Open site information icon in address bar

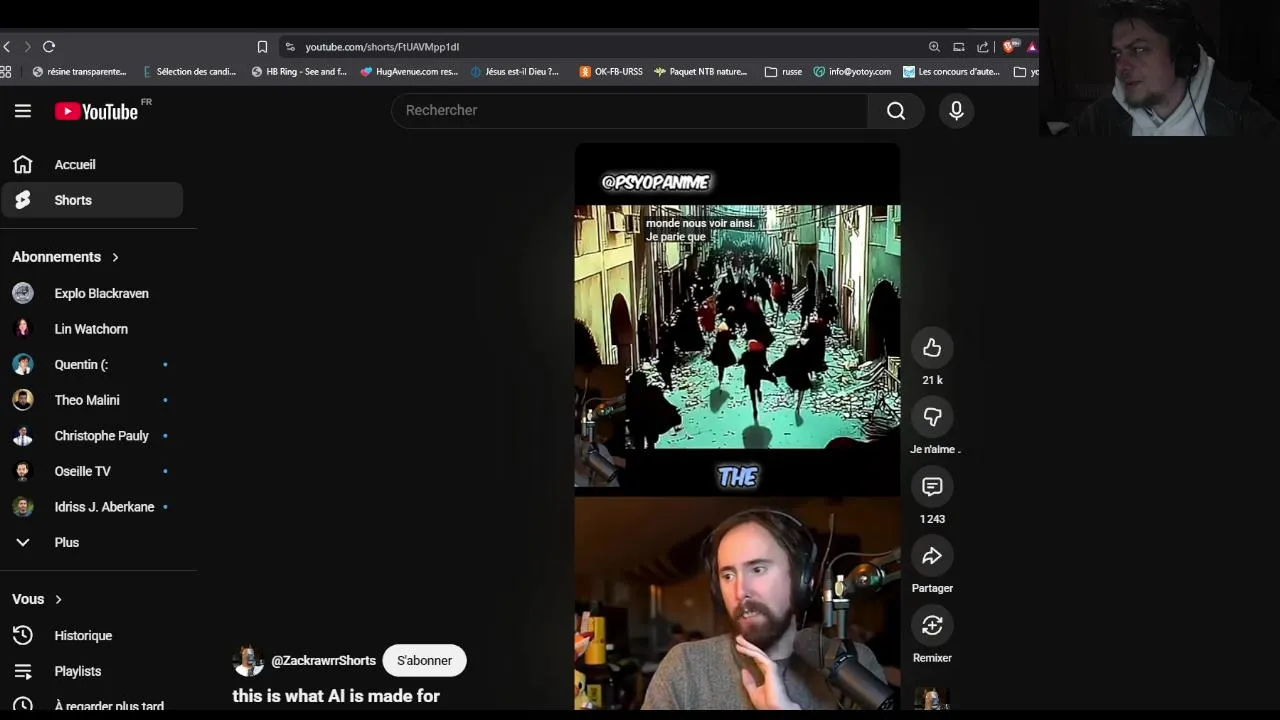[x=290, y=47]
